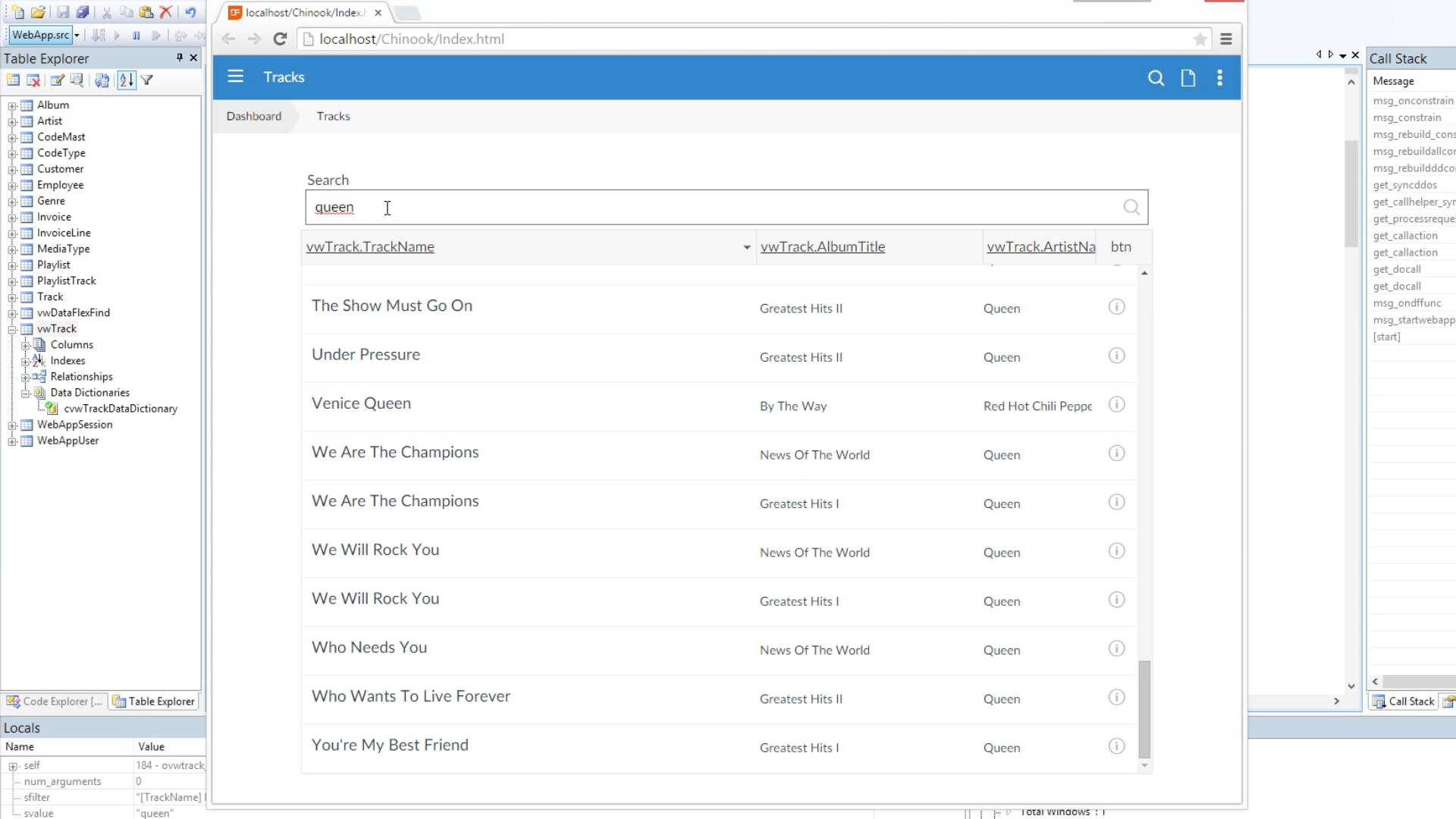The width and height of the screenshot is (1456, 819).
Task: Pin the Table Explorer panel
Action: click(180, 58)
